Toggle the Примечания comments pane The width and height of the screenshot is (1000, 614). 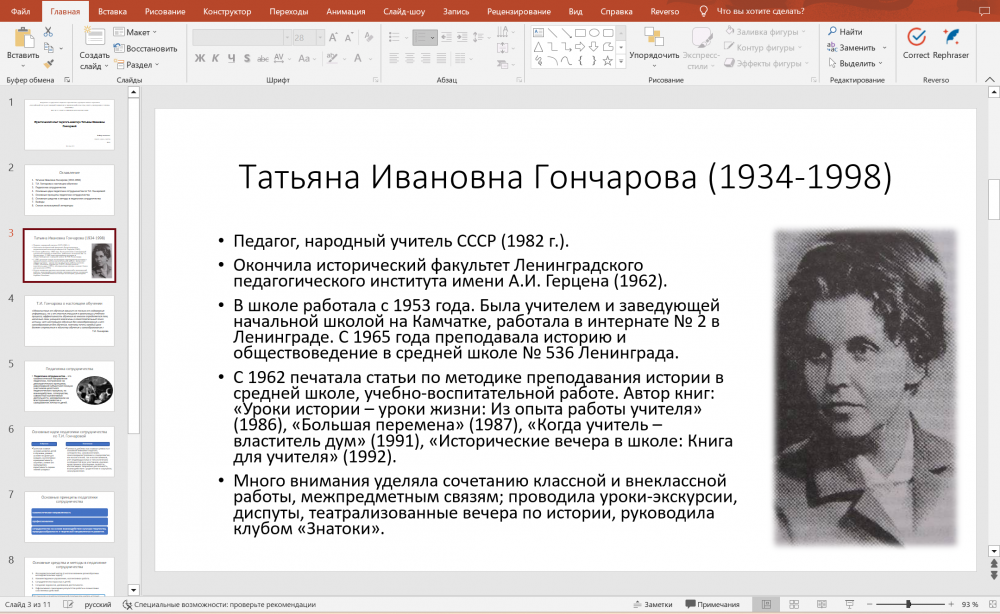711,605
